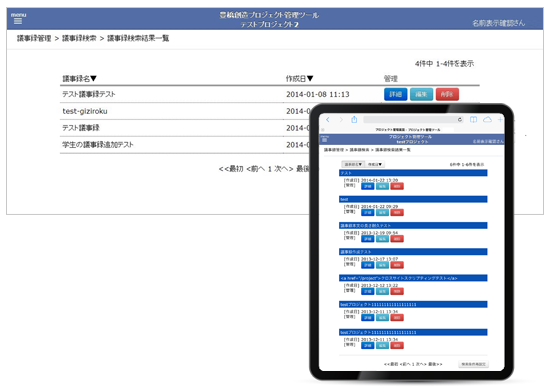This screenshot has width=550, height=388.
Task: Tap 削除 for tablet entry dated 2014-01-22 09:29
Action: [397, 213]
